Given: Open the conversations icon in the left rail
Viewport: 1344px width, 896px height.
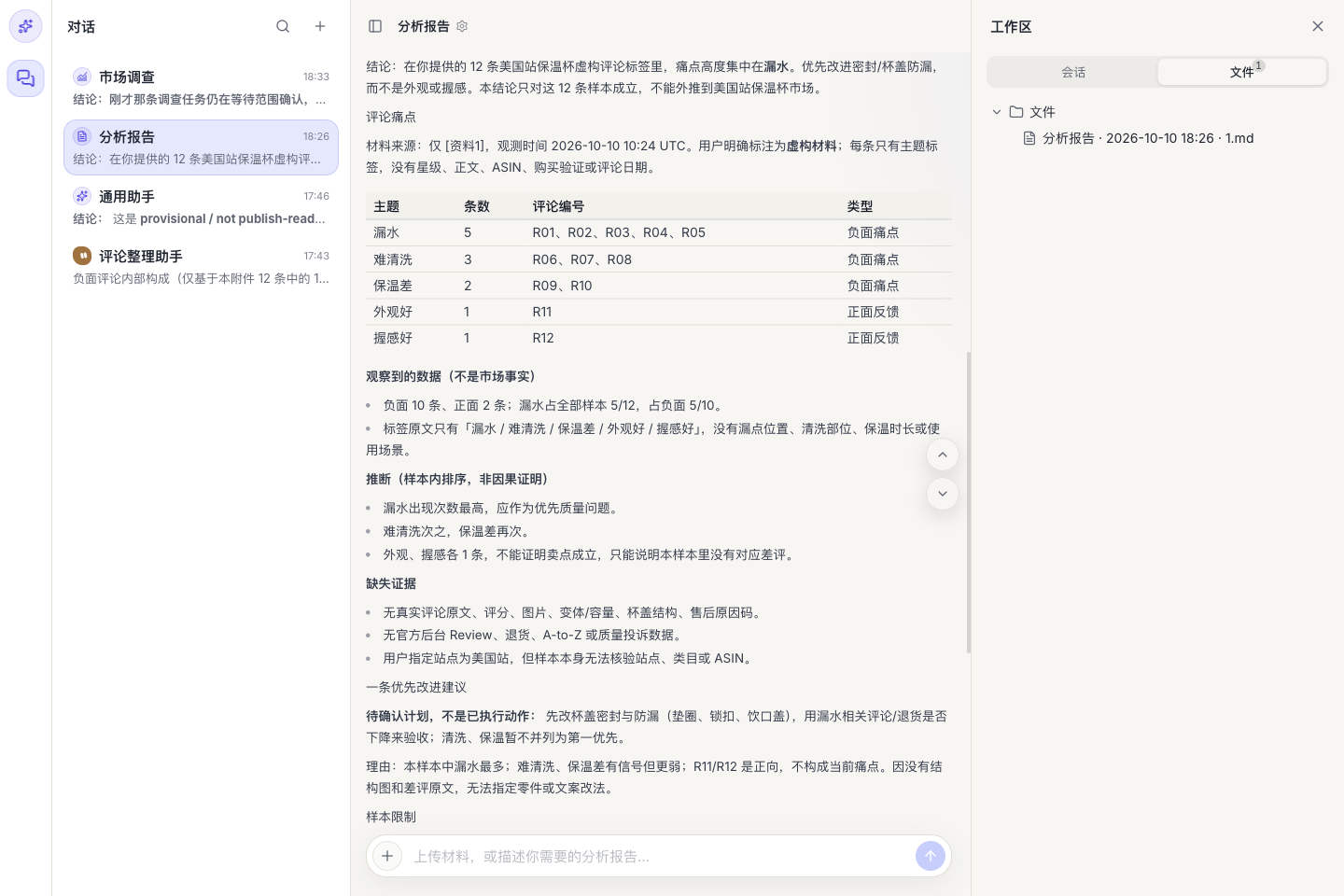Looking at the screenshot, I should tap(26, 78).
